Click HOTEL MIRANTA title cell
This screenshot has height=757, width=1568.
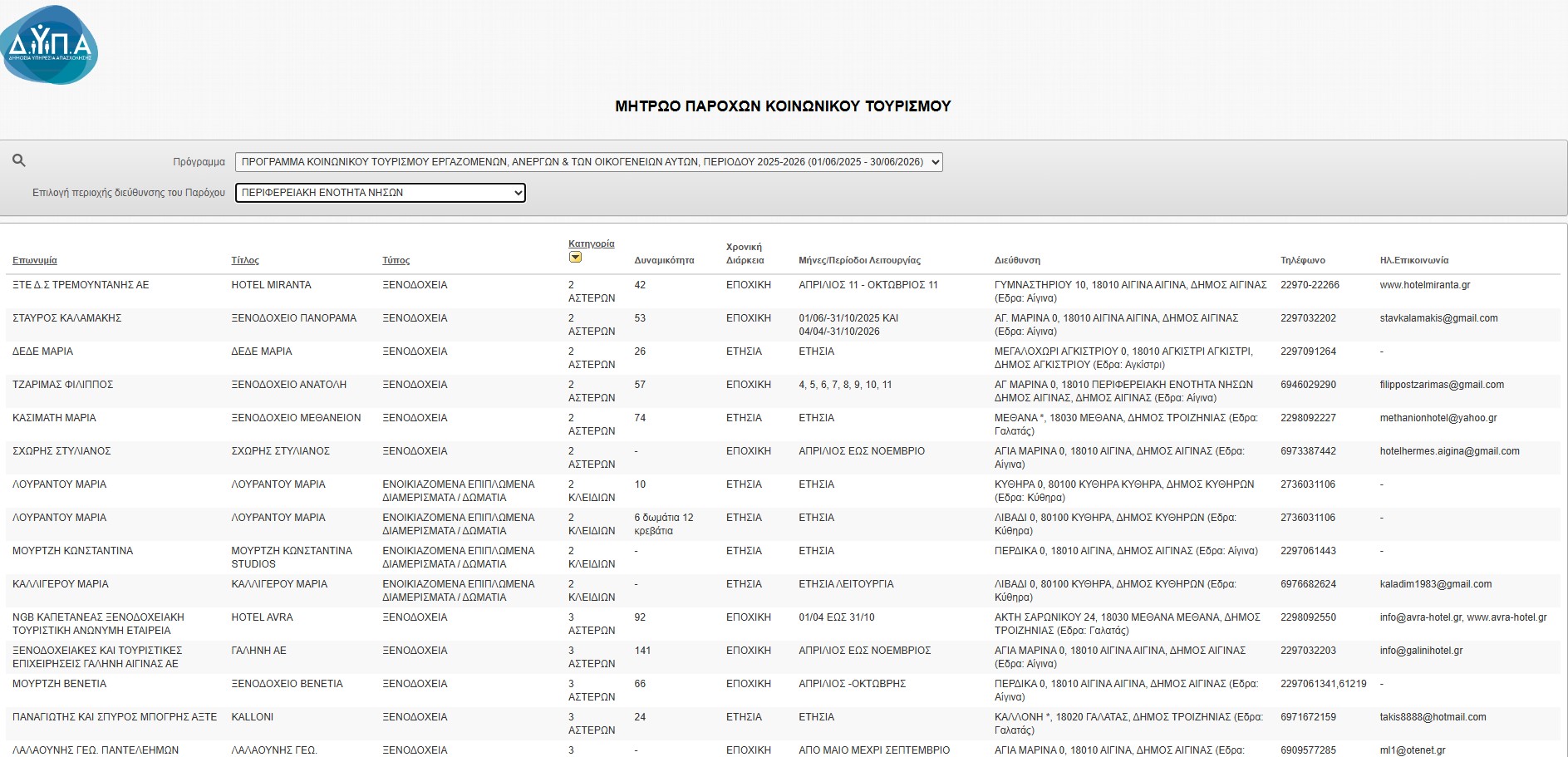(271, 285)
